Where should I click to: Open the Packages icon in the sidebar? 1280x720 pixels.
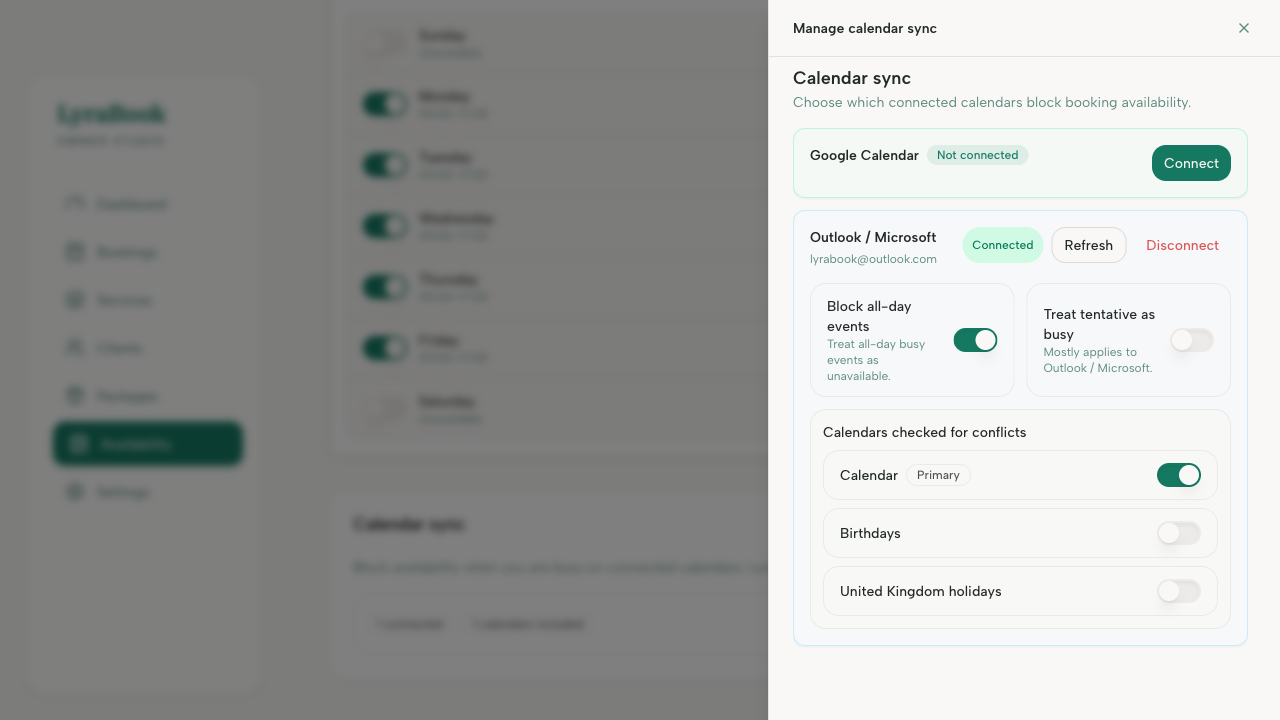pyautogui.click(x=75, y=396)
